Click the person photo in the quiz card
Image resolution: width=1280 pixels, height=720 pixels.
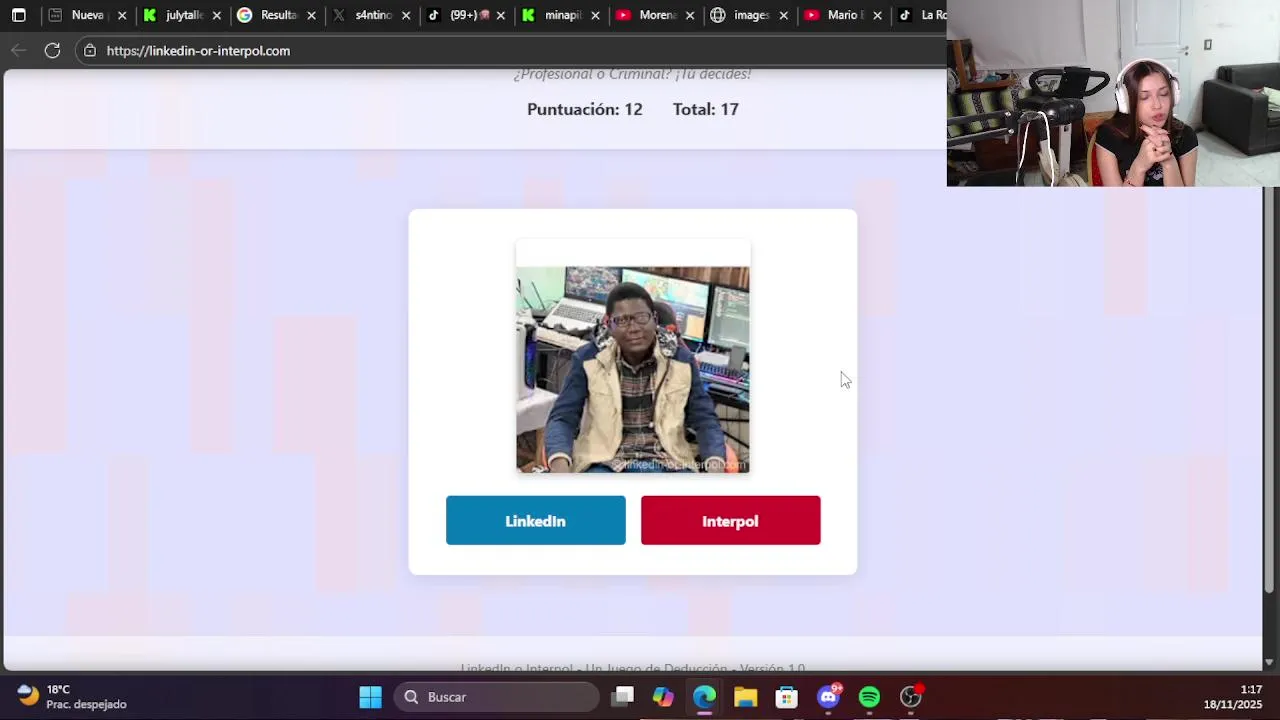(x=632, y=369)
